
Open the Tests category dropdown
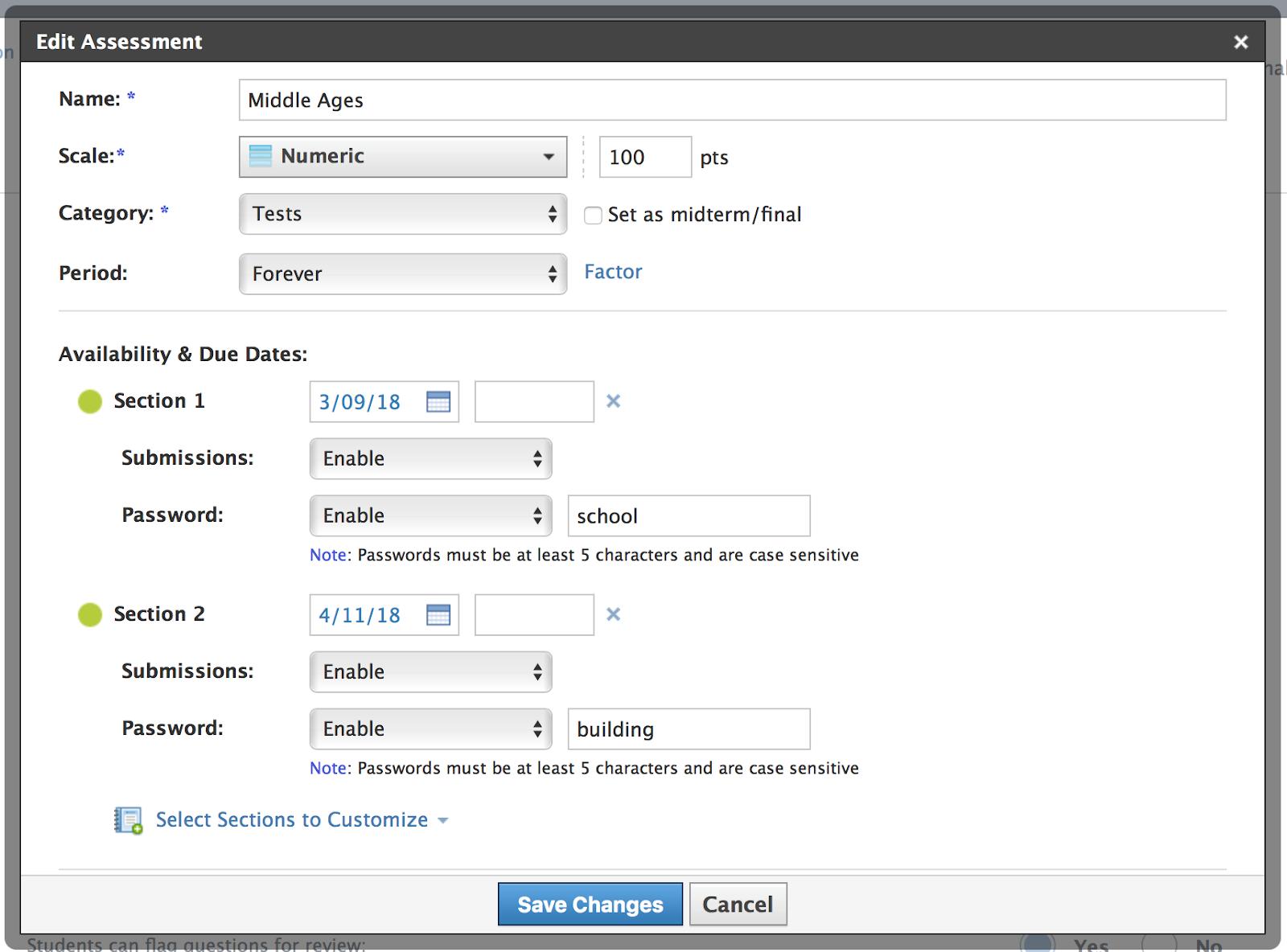click(x=402, y=214)
